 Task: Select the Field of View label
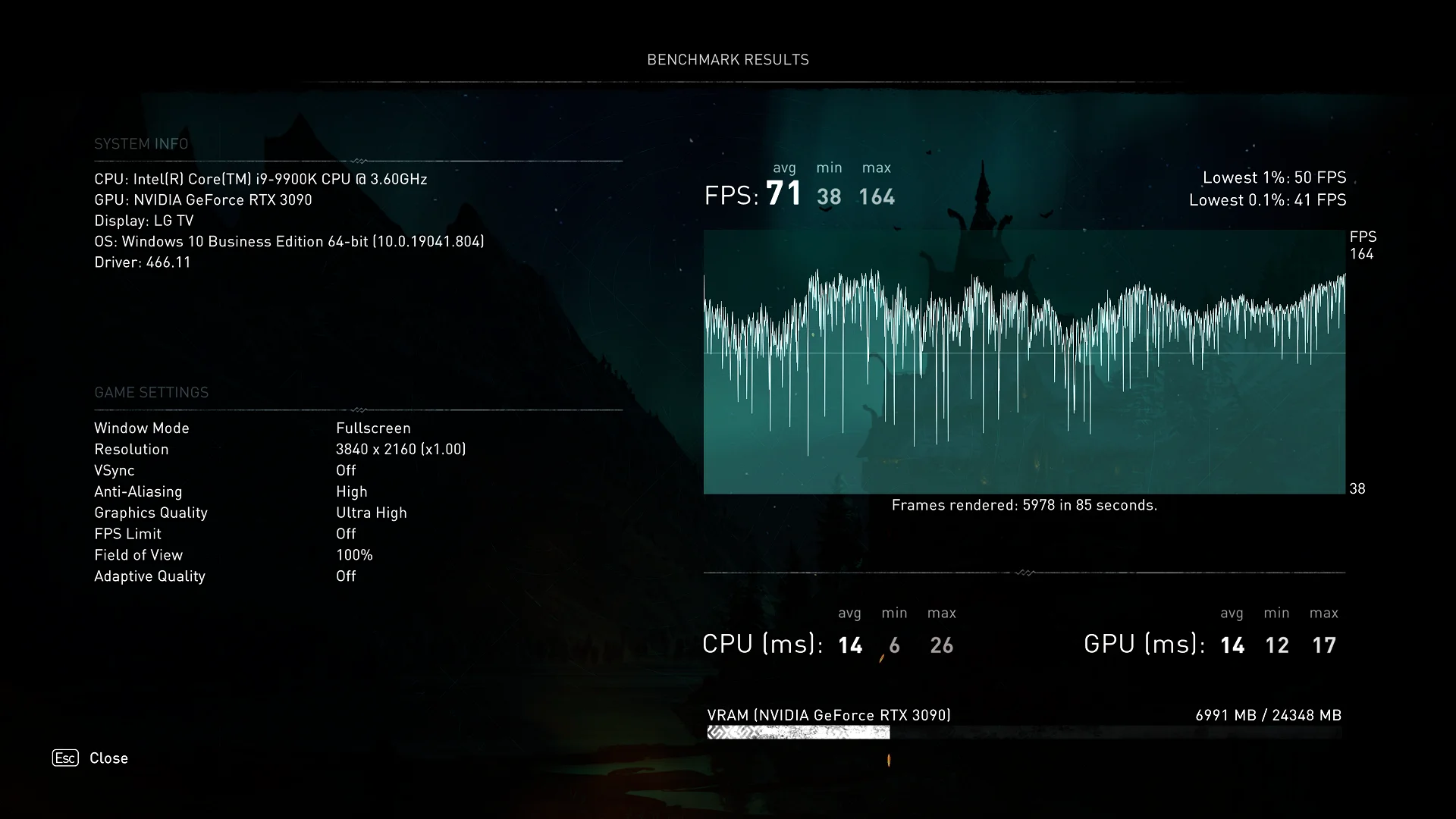[139, 556]
